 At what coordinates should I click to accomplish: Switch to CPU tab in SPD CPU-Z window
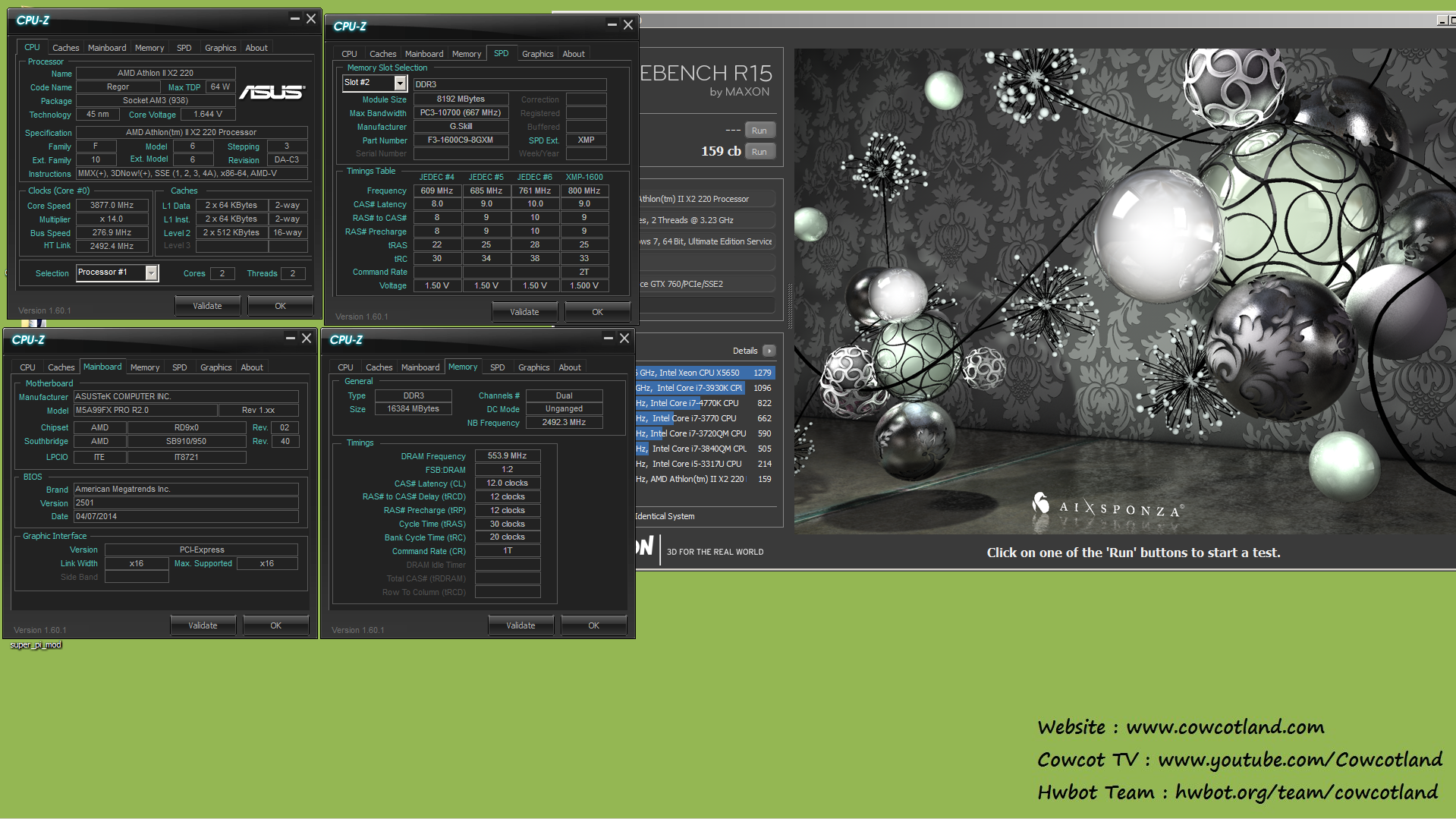(x=349, y=54)
